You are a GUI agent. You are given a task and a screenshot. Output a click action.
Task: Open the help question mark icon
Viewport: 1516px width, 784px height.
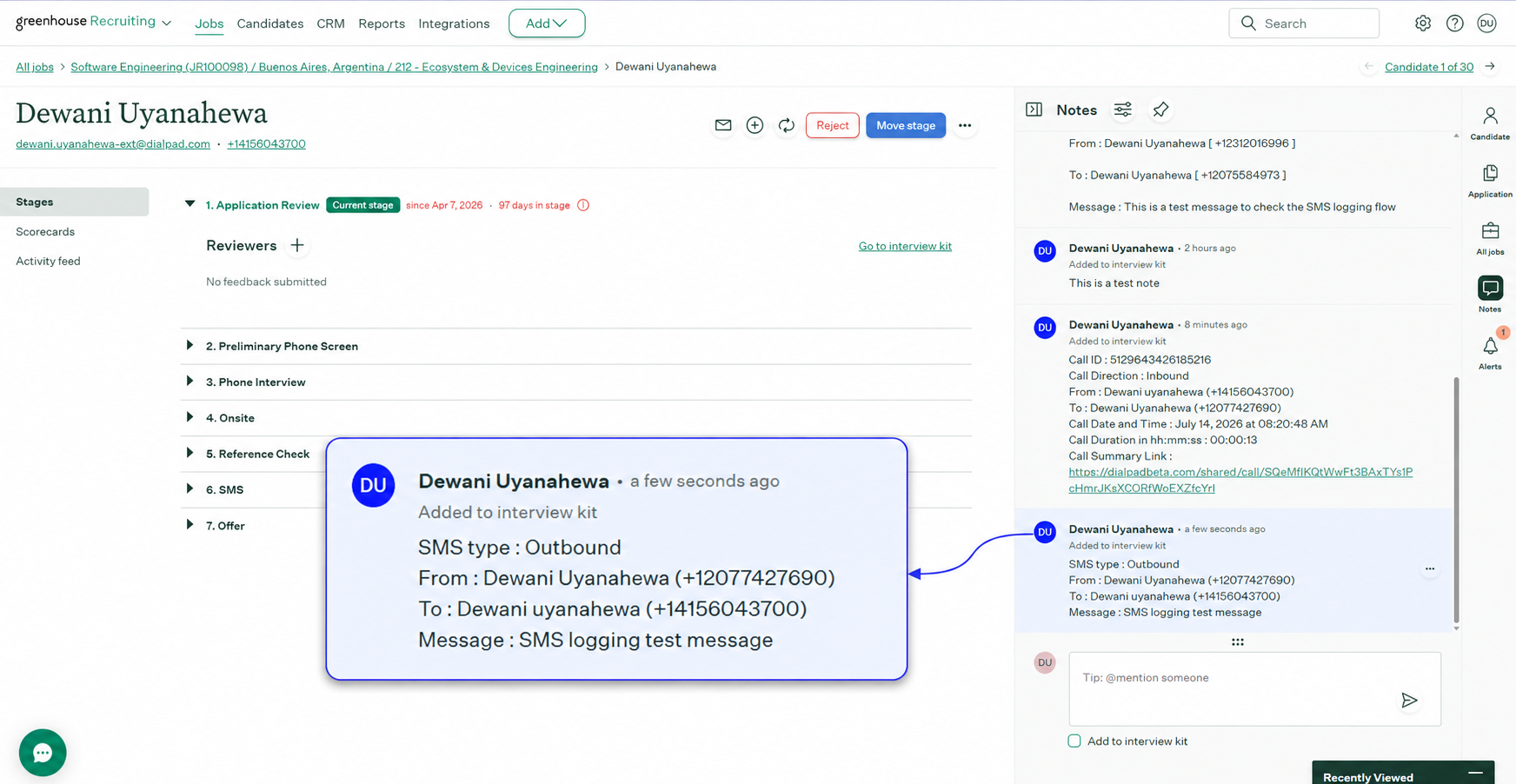pyautogui.click(x=1455, y=23)
